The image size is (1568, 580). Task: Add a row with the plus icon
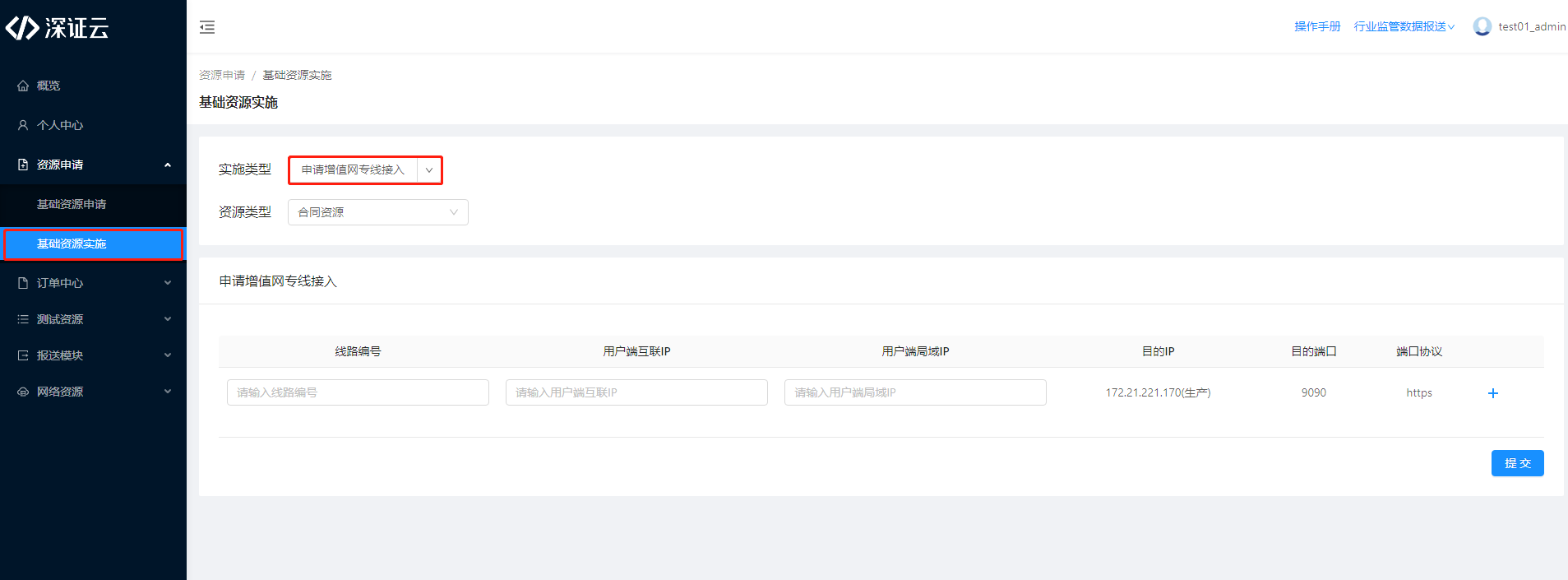[1493, 393]
